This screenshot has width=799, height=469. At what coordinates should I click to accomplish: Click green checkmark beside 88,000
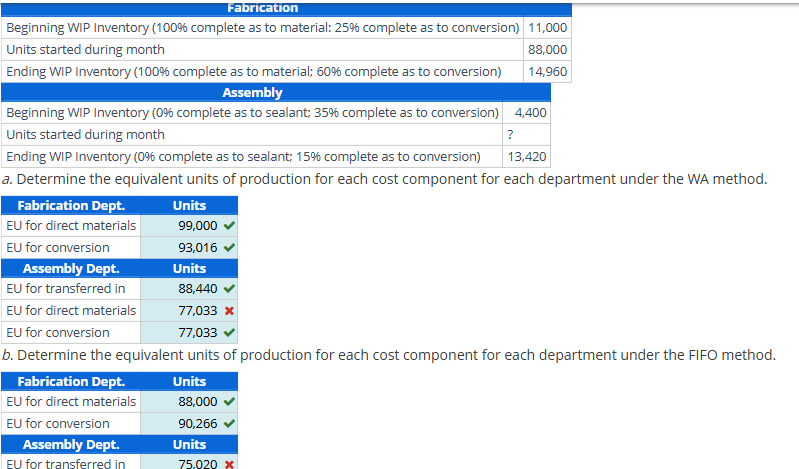[229, 402]
